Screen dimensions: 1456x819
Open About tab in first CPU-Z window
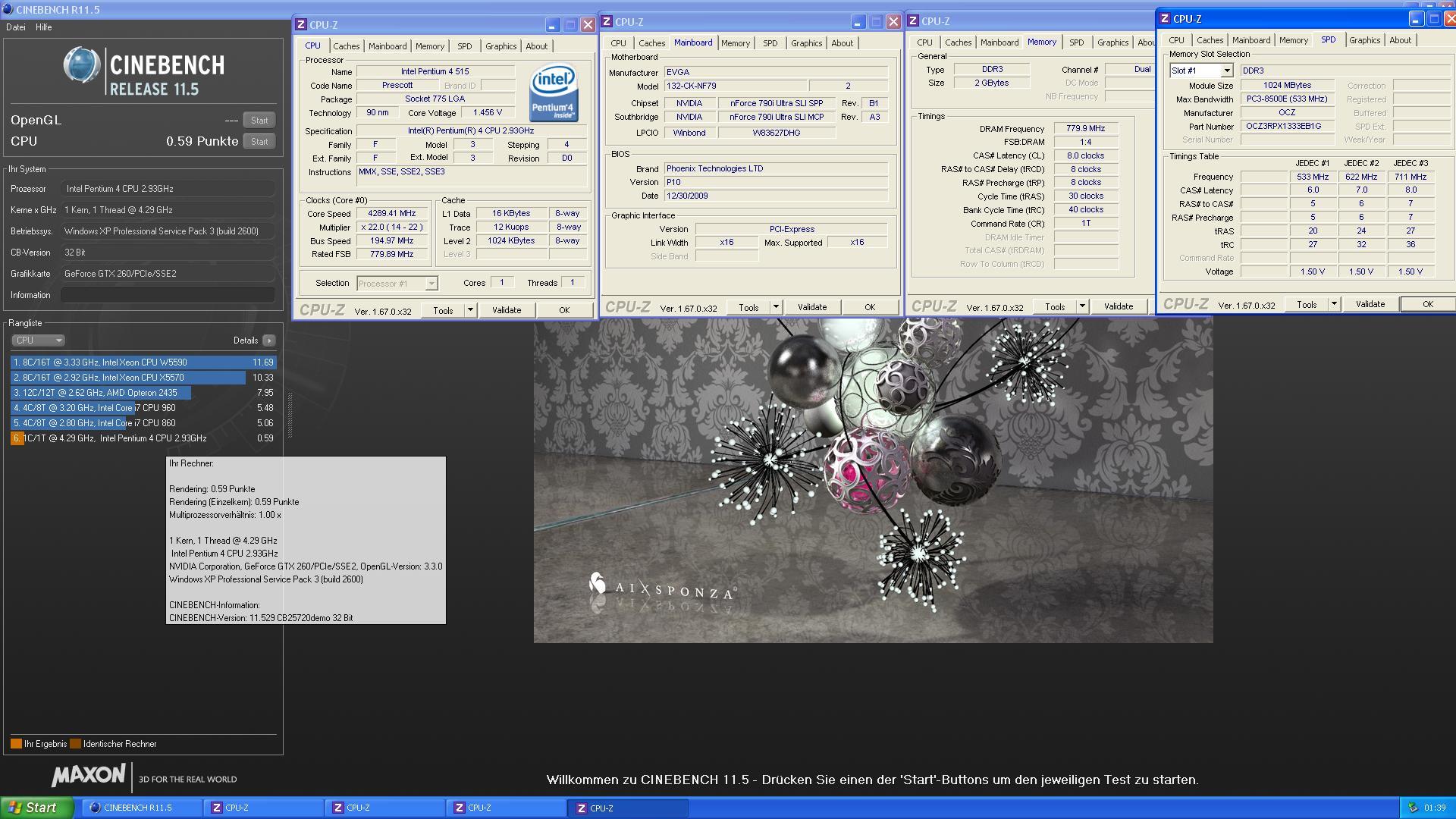[537, 46]
